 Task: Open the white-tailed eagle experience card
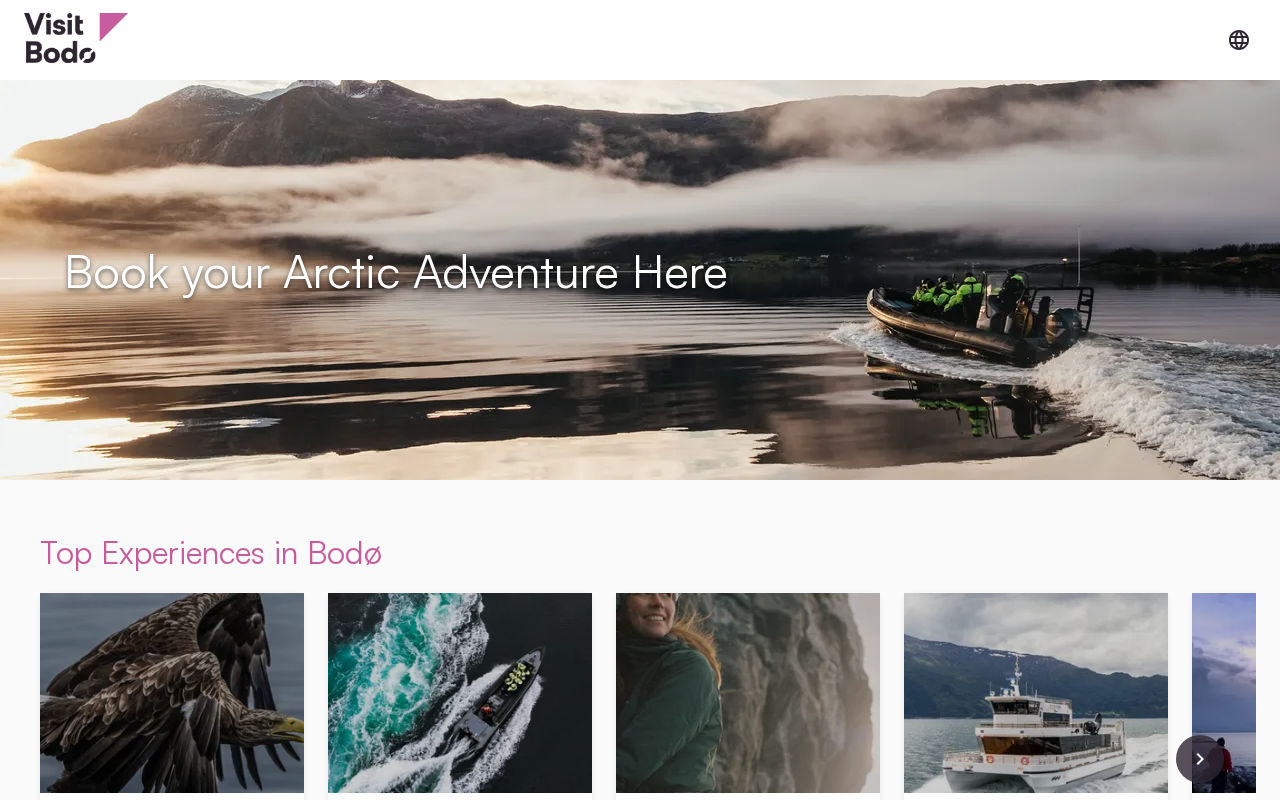[x=172, y=696]
